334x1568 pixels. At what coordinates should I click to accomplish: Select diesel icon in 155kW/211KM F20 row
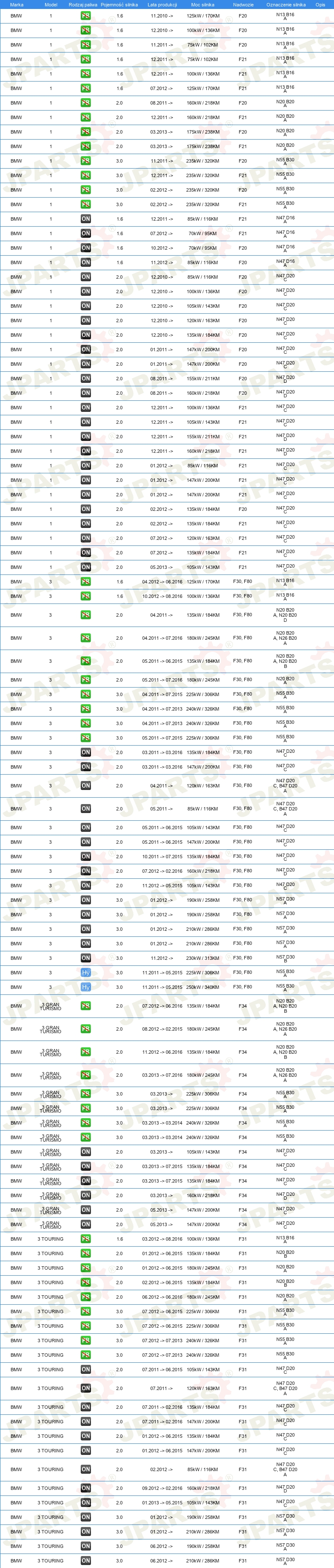pos(86,379)
